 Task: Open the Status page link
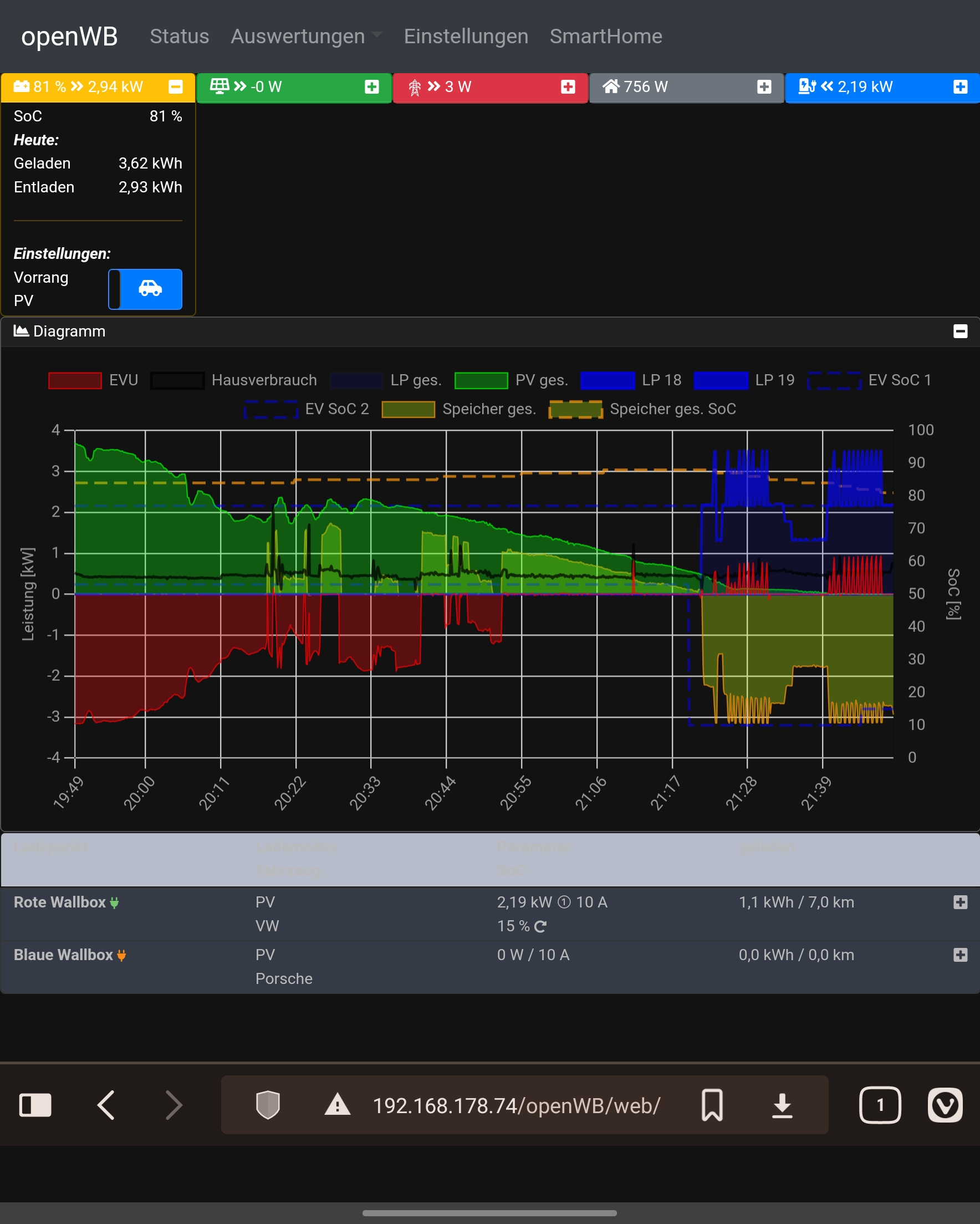[180, 37]
